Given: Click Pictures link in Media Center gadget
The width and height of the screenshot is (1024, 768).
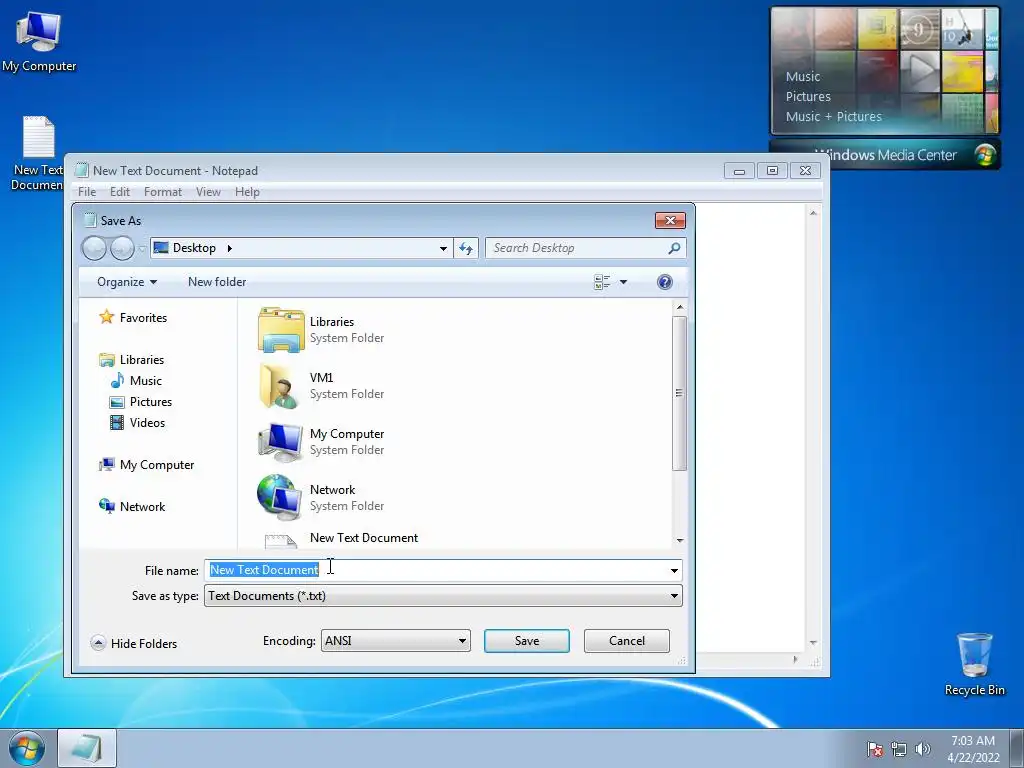Looking at the screenshot, I should [x=808, y=97].
